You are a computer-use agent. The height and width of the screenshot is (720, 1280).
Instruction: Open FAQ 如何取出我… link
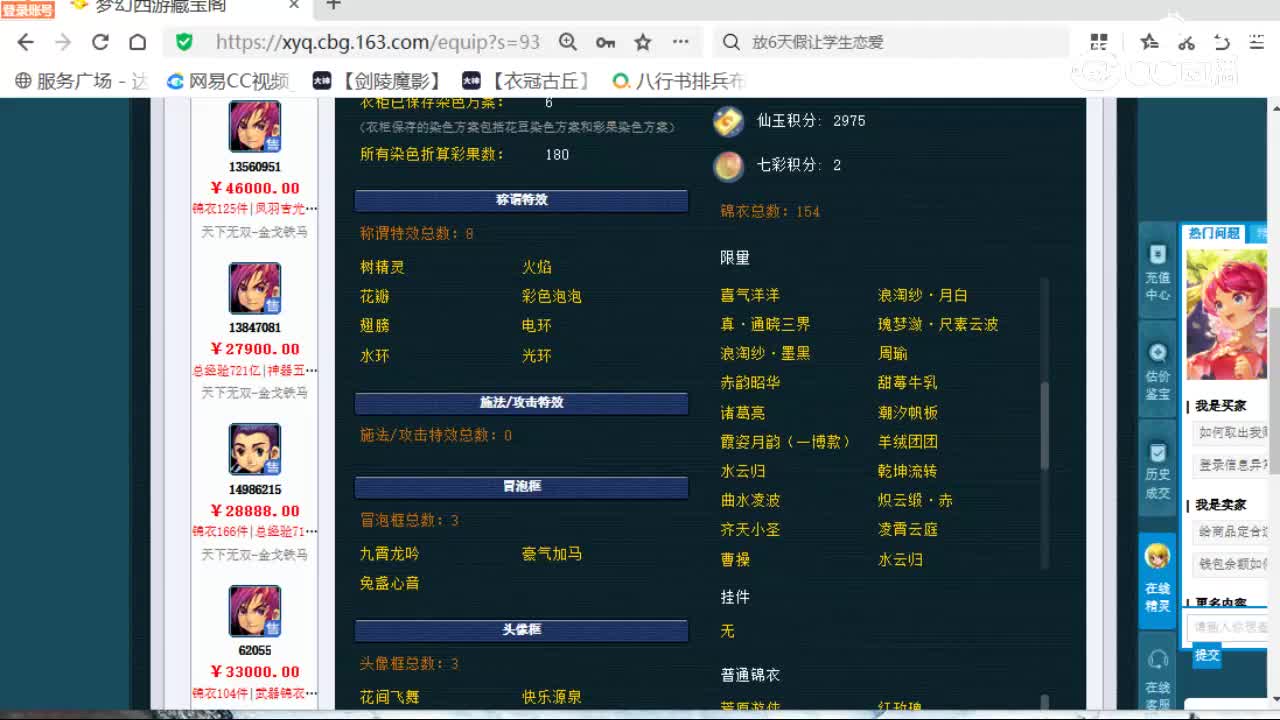coord(1232,433)
